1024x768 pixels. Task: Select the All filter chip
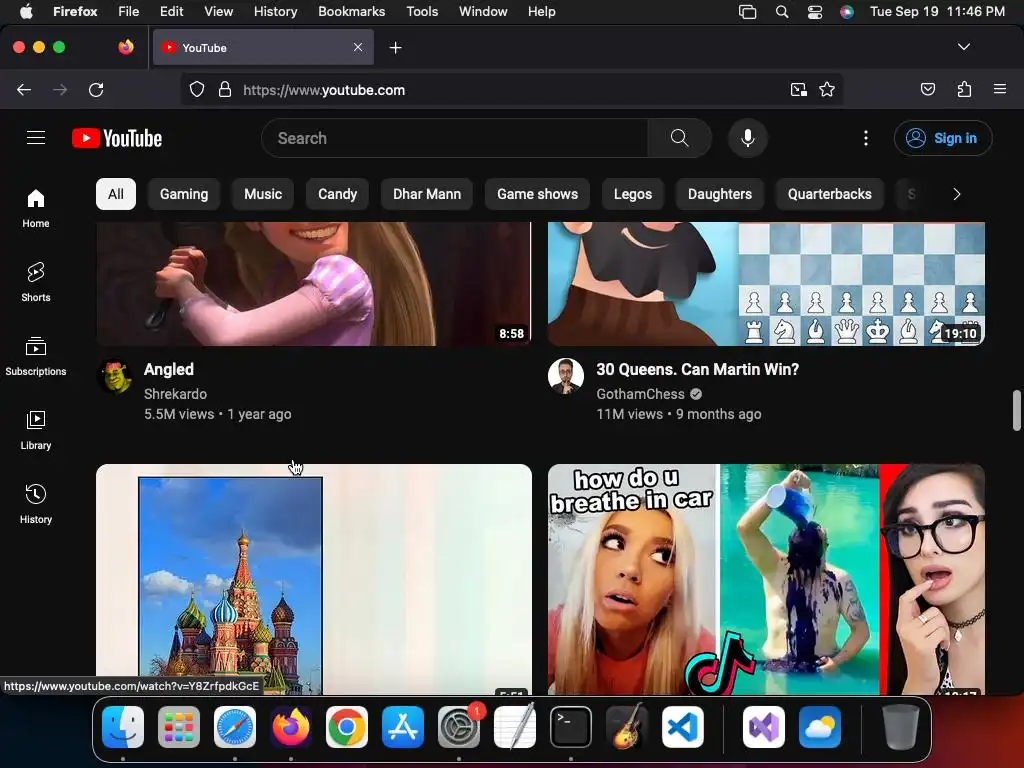coord(116,194)
